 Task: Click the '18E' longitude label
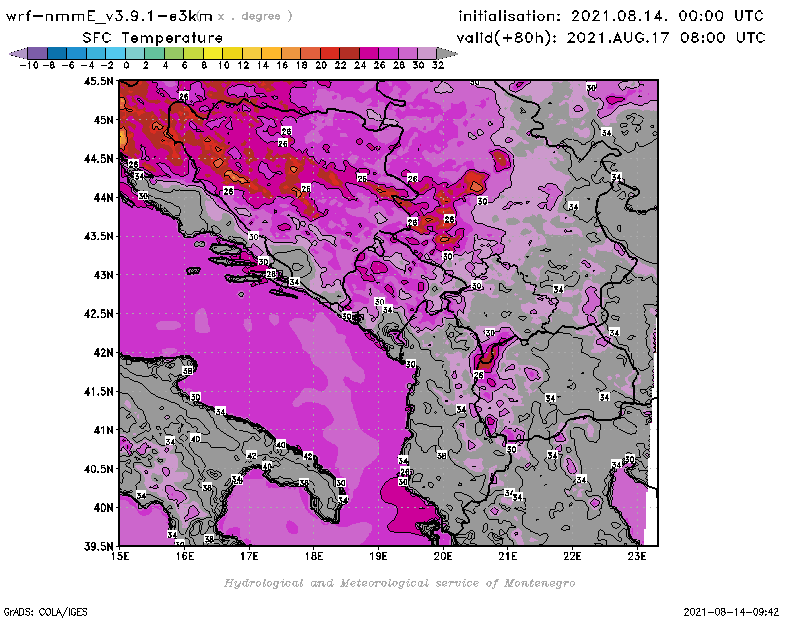314,556
